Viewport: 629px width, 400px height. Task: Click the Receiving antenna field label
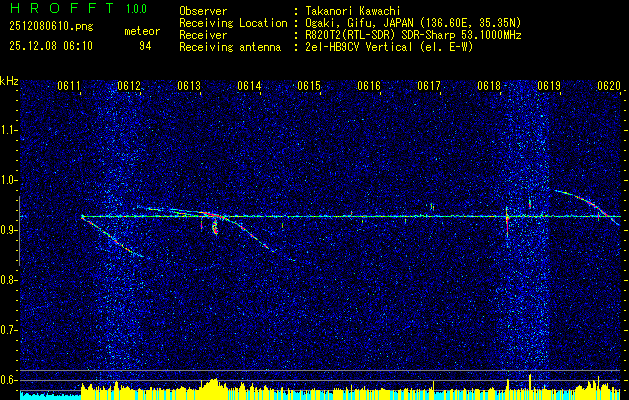[x=230, y=47]
